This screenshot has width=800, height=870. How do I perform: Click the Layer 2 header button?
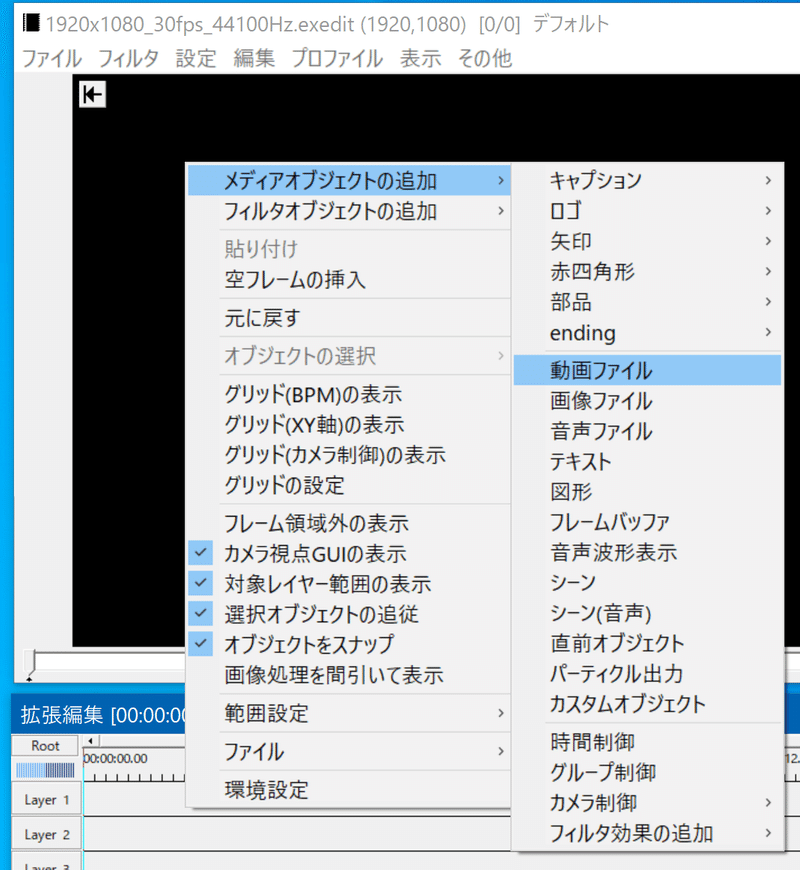click(x=47, y=834)
